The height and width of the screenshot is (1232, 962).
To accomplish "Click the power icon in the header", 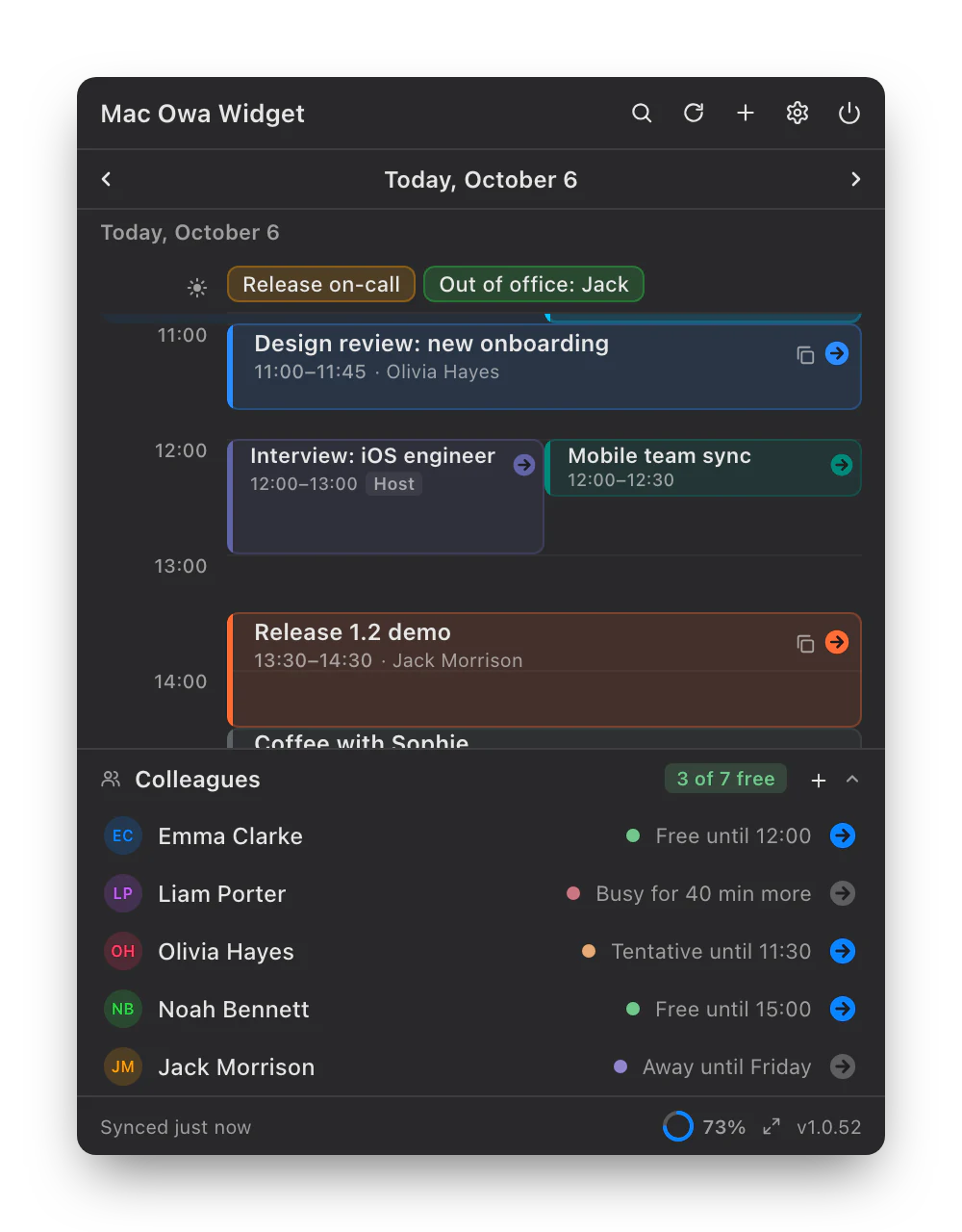I will [849, 114].
